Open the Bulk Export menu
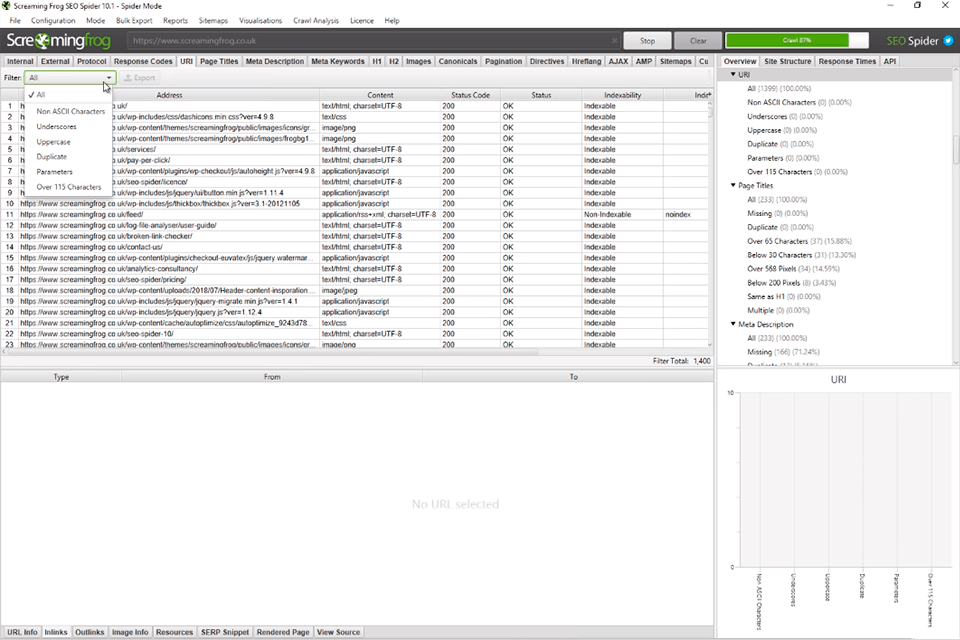Viewport: 960px width, 640px height. click(x=134, y=20)
